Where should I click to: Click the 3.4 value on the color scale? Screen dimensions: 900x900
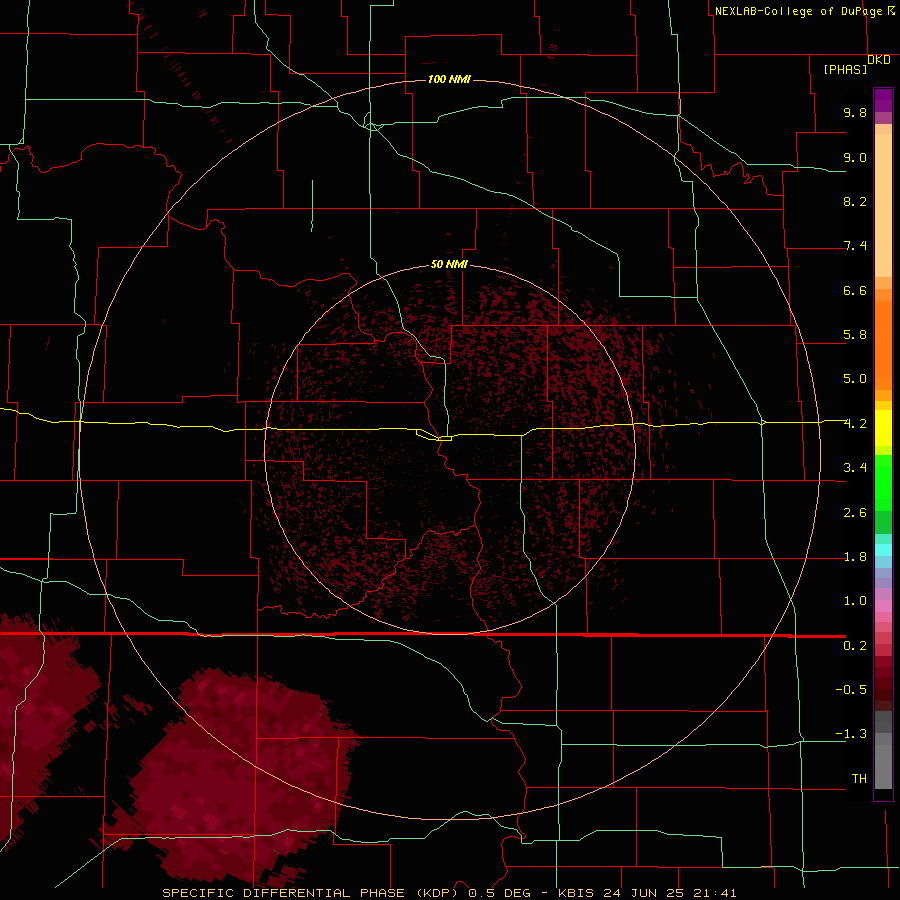pyautogui.click(x=855, y=468)
